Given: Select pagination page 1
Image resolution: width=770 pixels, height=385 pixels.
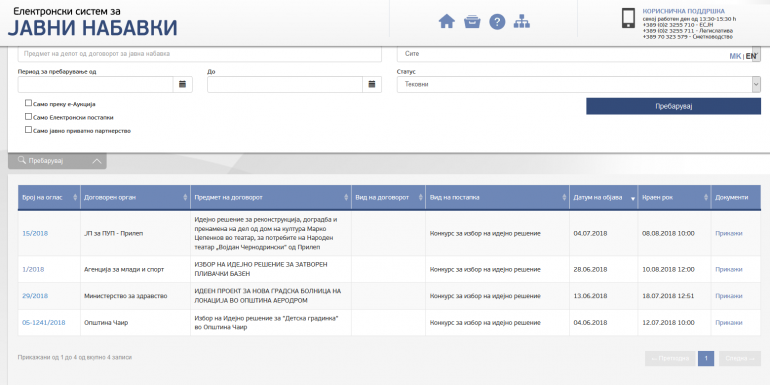Looking at the screenshot, I should (x=706, y=358).
